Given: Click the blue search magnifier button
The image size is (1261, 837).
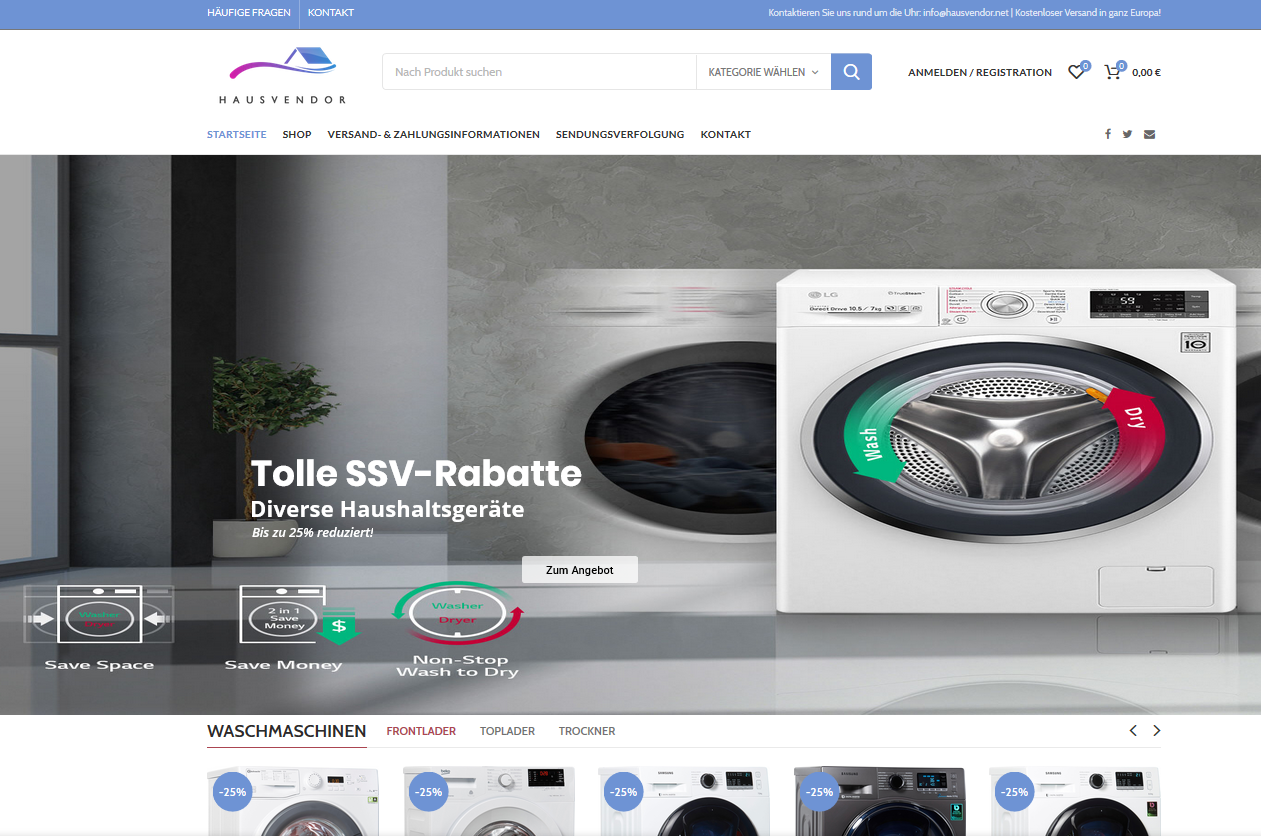Looking at the screenshot, I should coord(851,72).
